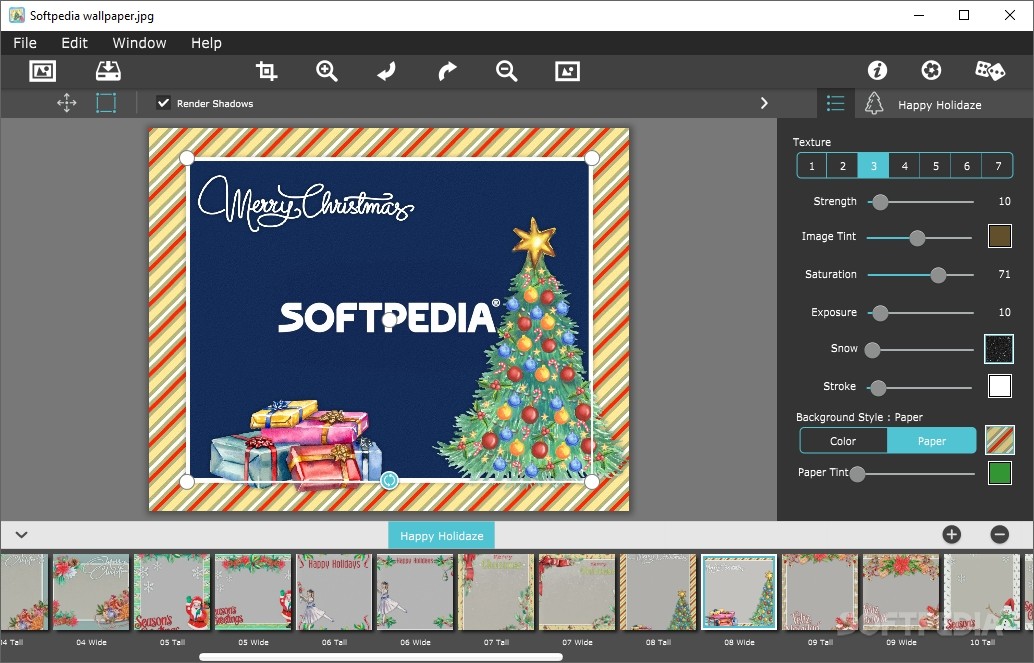Select Texture 1
Viewport: 1034px width, 663px height.
pyautogui.click(x=812, y=166)
